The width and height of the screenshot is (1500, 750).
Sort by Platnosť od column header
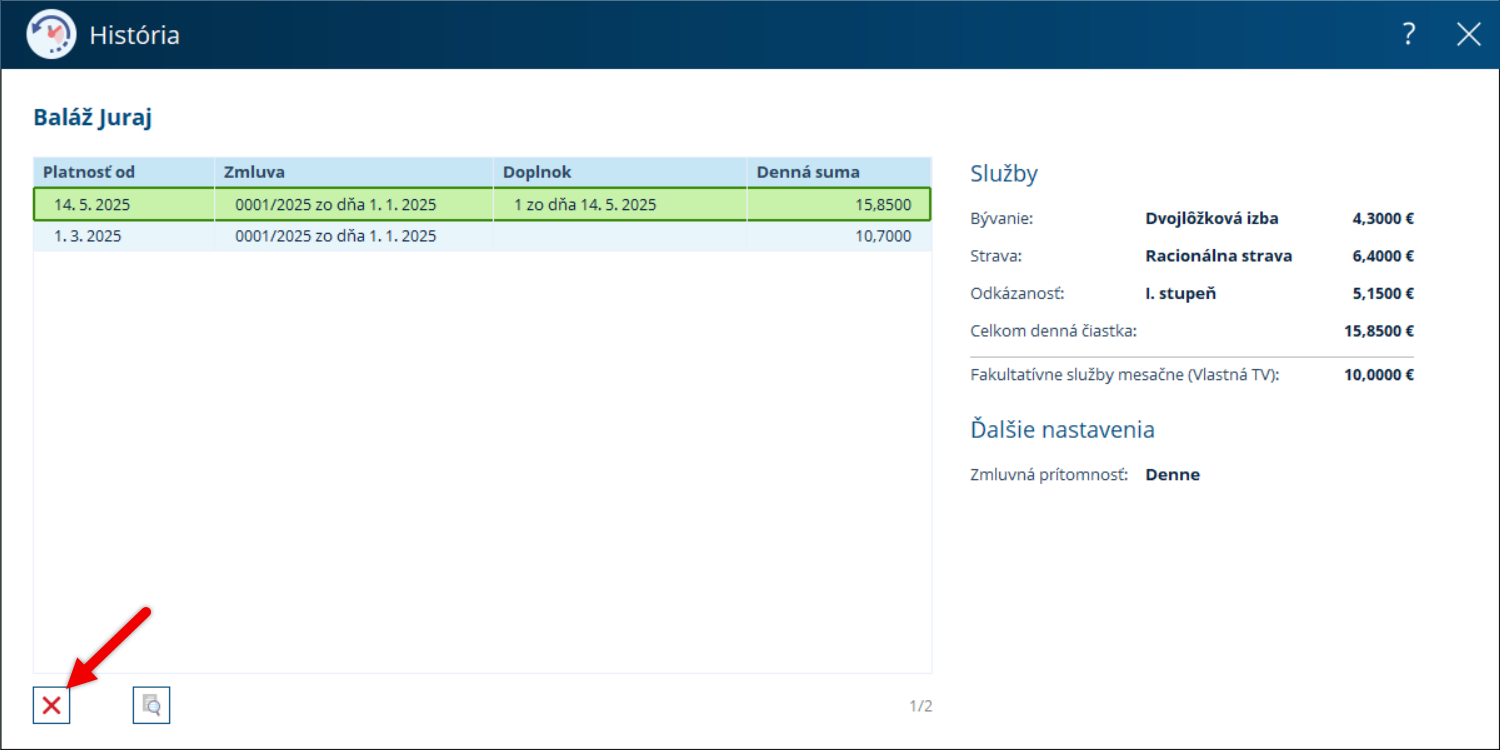124,172
